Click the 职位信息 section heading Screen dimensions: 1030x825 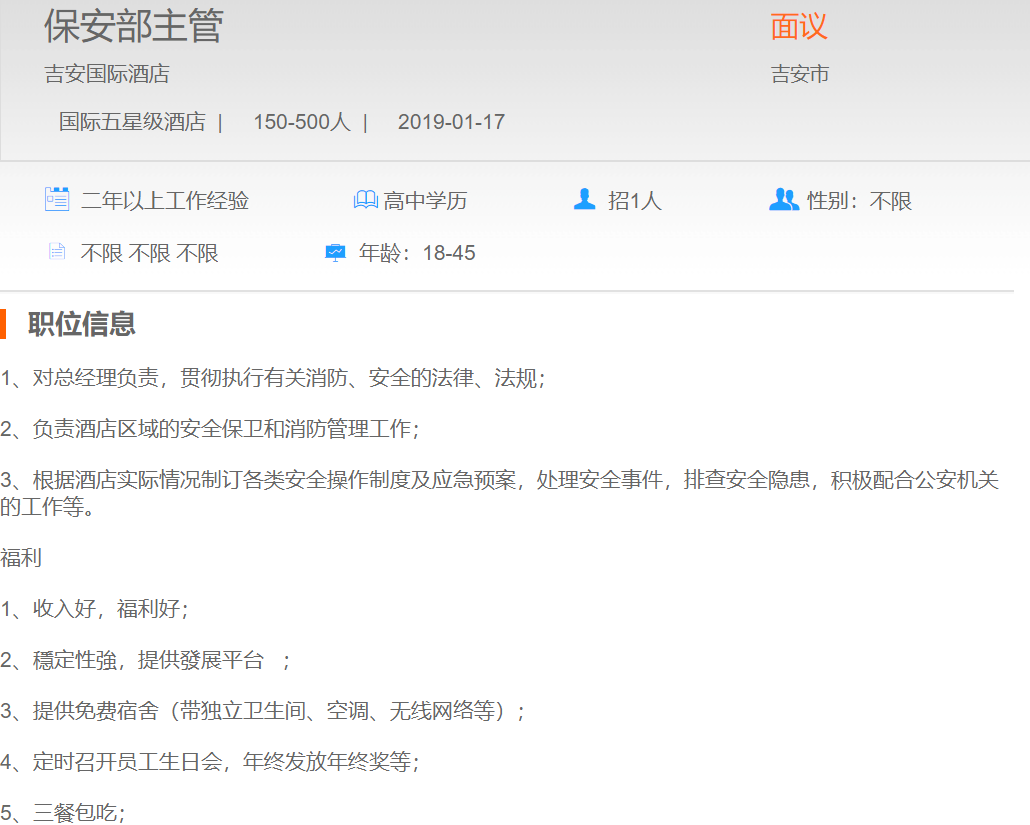pyautogui.click(x=82, y=324)
